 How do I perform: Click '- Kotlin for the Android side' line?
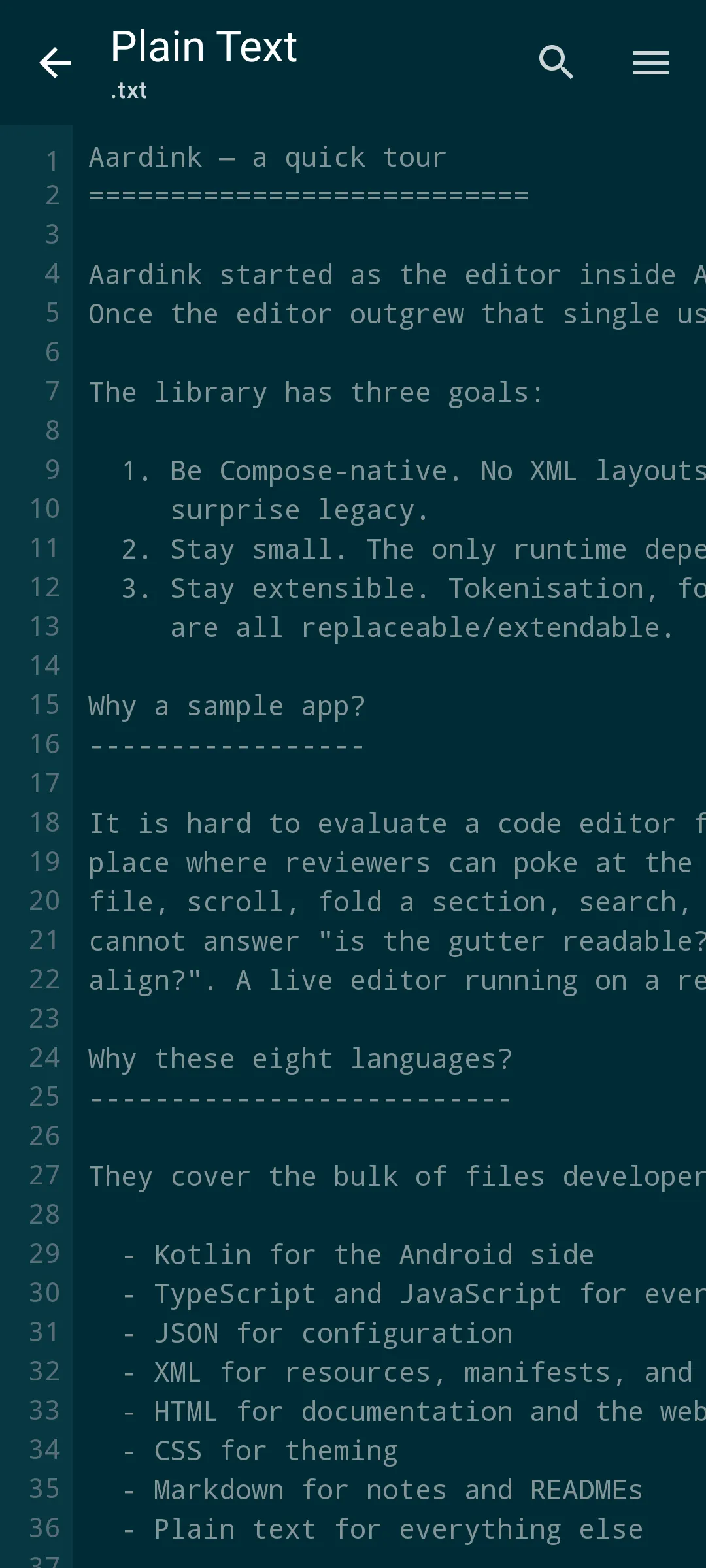click(x=358, y=1255)
